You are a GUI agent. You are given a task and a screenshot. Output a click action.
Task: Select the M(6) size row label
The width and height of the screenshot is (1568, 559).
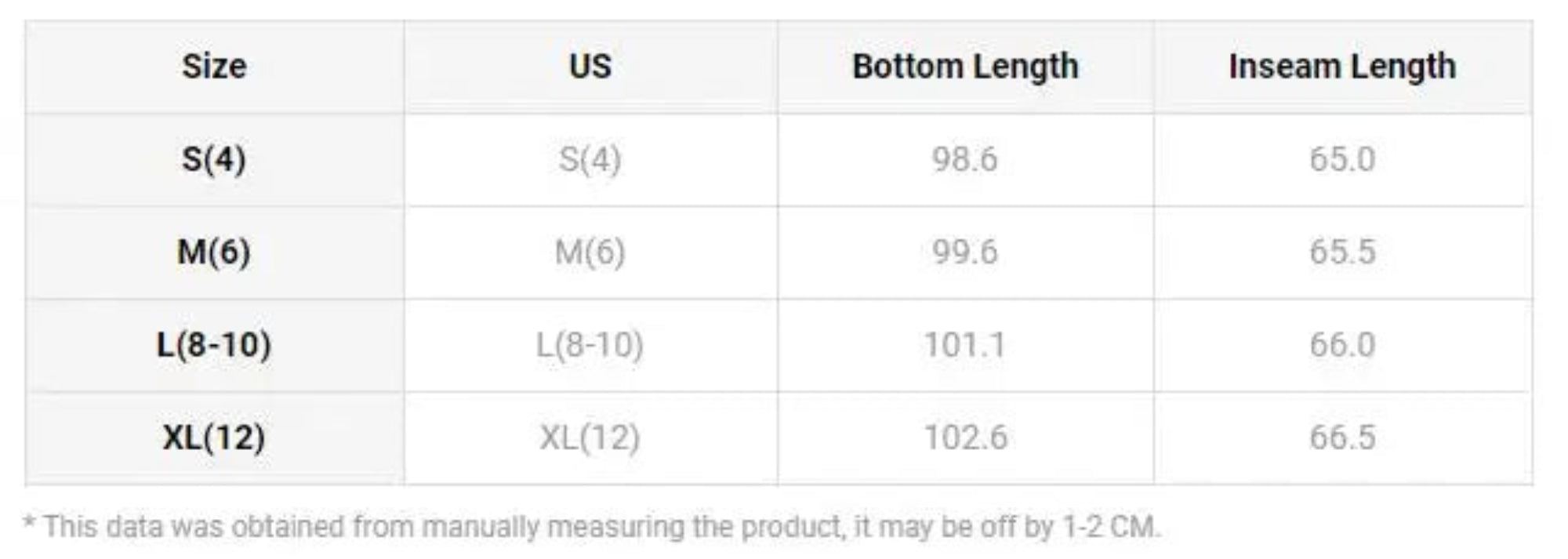point(214,252)
